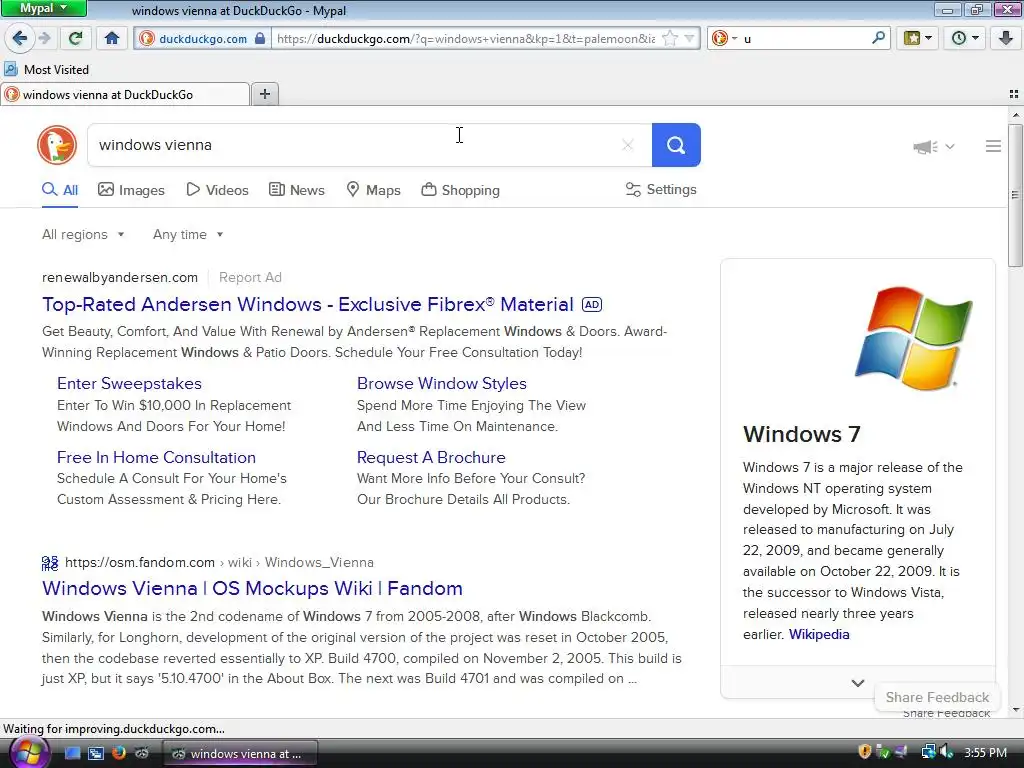Open the Browse Window Styles link

[441, 383]
